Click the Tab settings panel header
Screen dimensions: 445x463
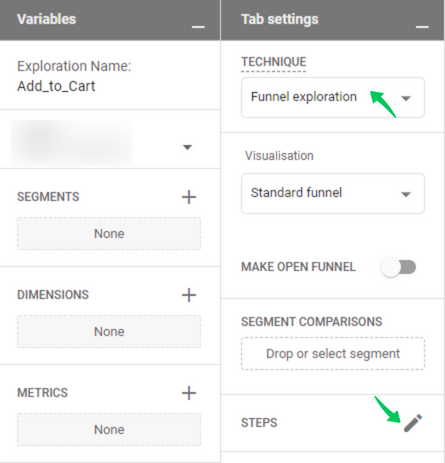[x=333, y=20]
